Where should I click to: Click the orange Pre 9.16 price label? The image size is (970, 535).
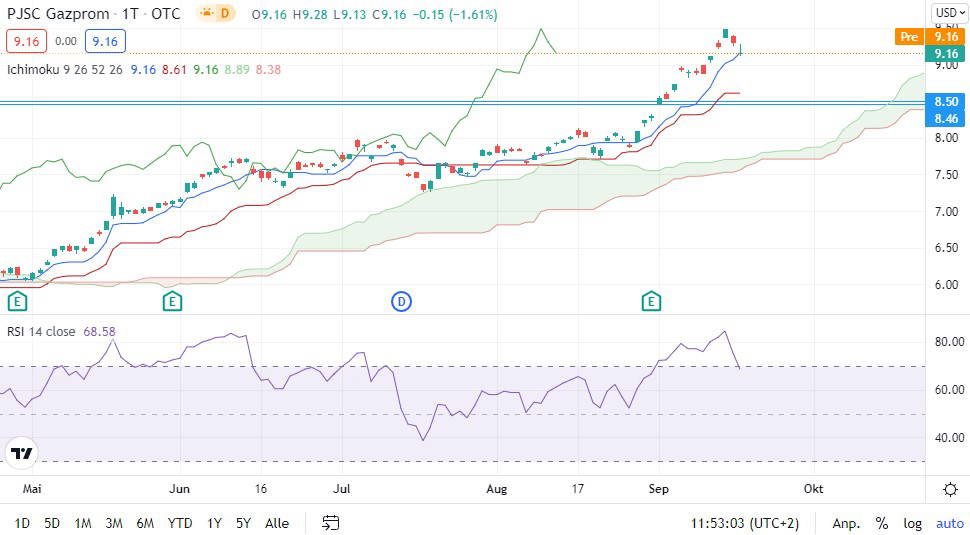pyautogui.click(x=930, y=36)
